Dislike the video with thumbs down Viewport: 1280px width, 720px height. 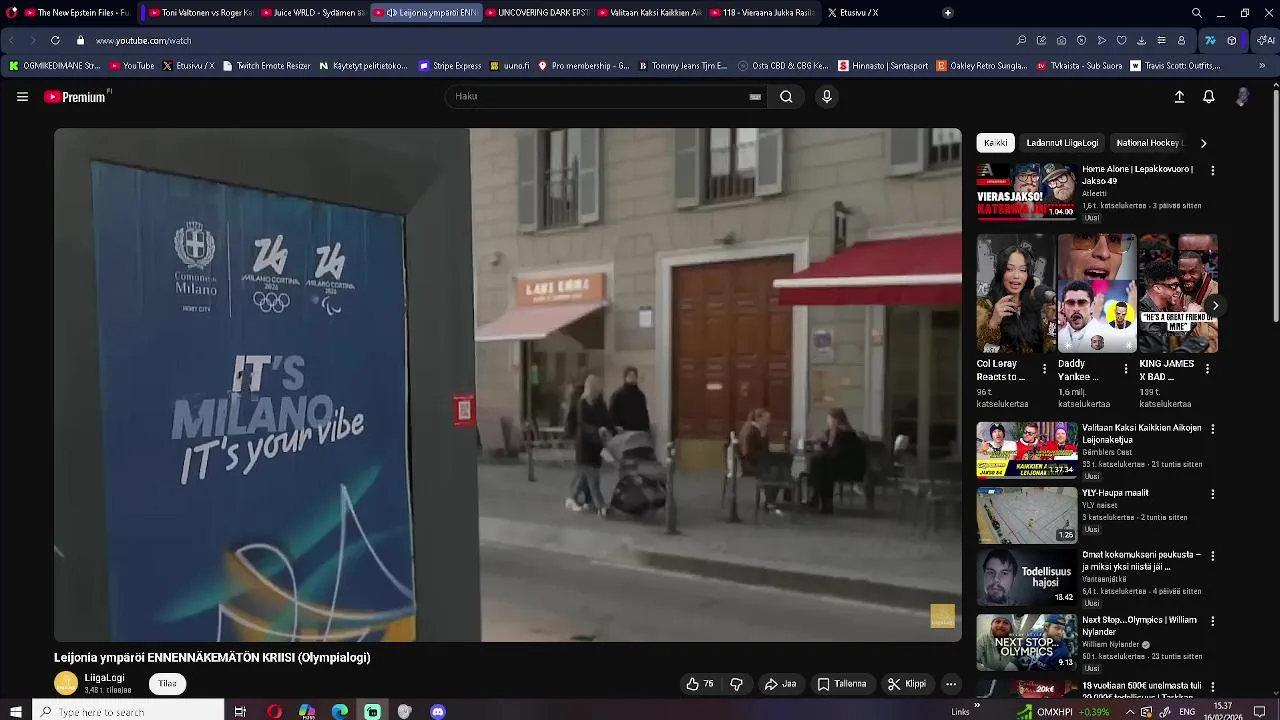[737, 684]
